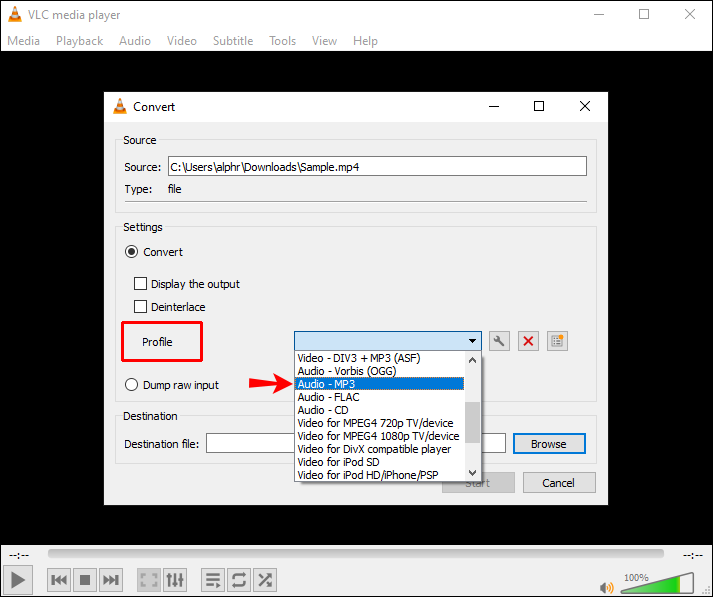
Task: Click the Browse button
Action: coord(549,443)
